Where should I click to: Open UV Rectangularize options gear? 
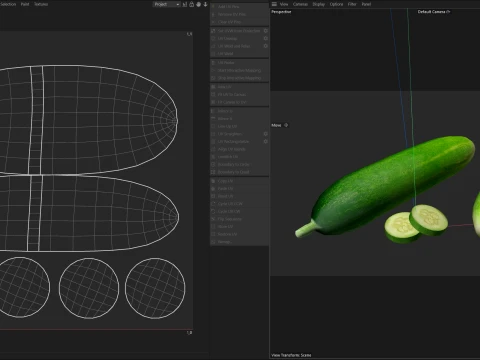(266, 142)
